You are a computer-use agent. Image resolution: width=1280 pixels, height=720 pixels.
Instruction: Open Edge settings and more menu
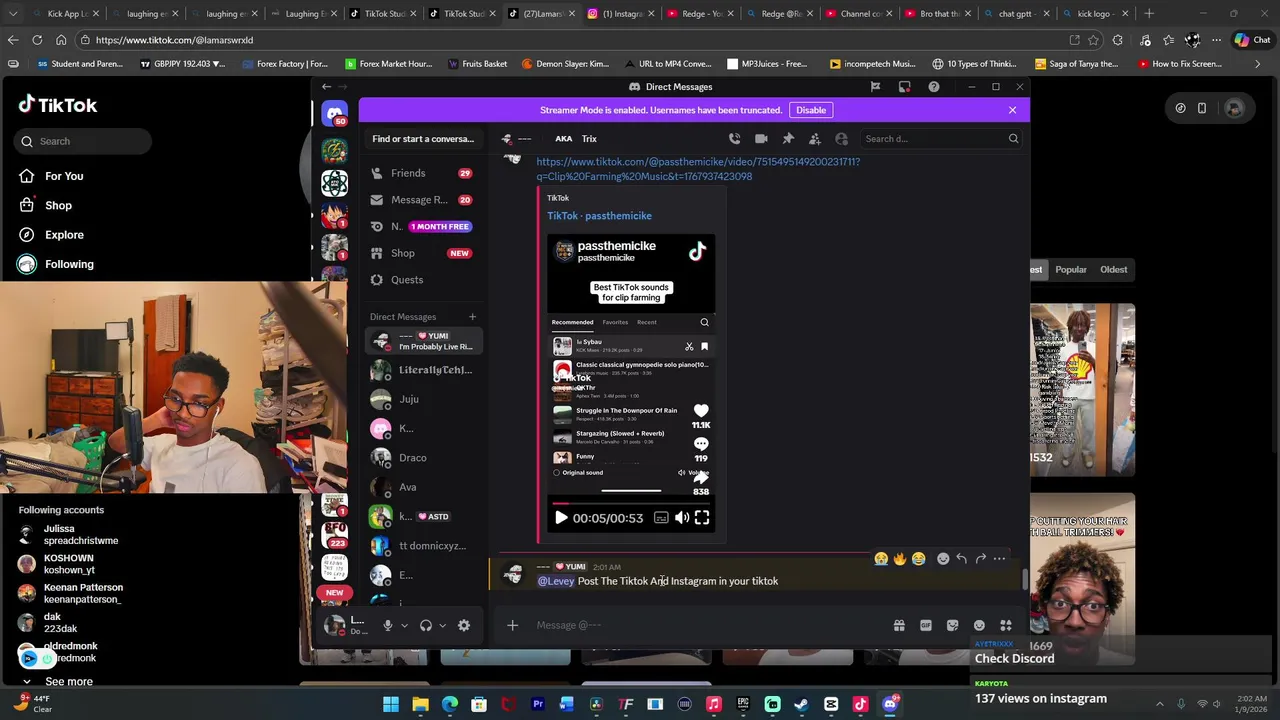(1216, 40)
